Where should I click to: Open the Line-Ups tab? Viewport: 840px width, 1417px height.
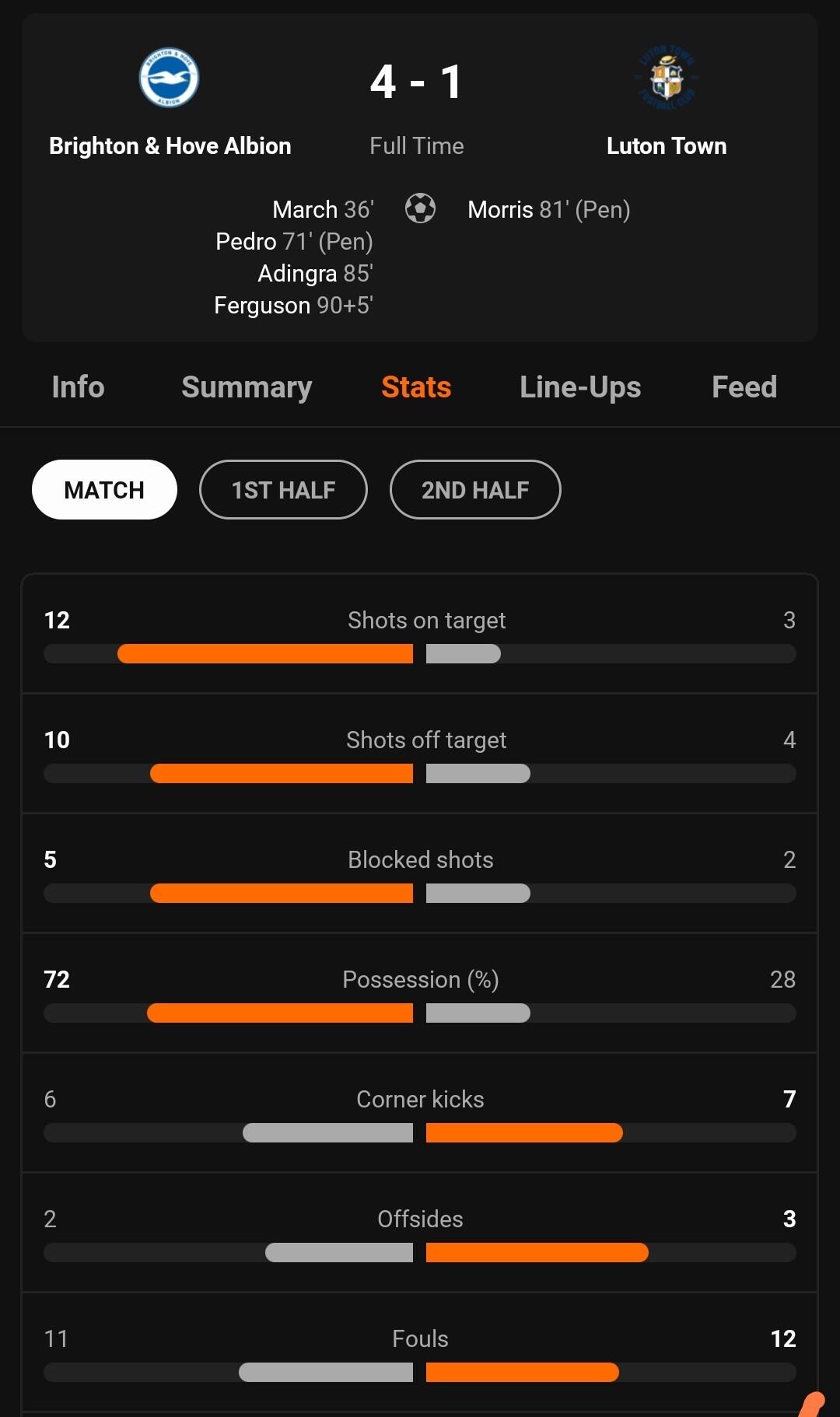pyautogui.click(x=580, y=387)
